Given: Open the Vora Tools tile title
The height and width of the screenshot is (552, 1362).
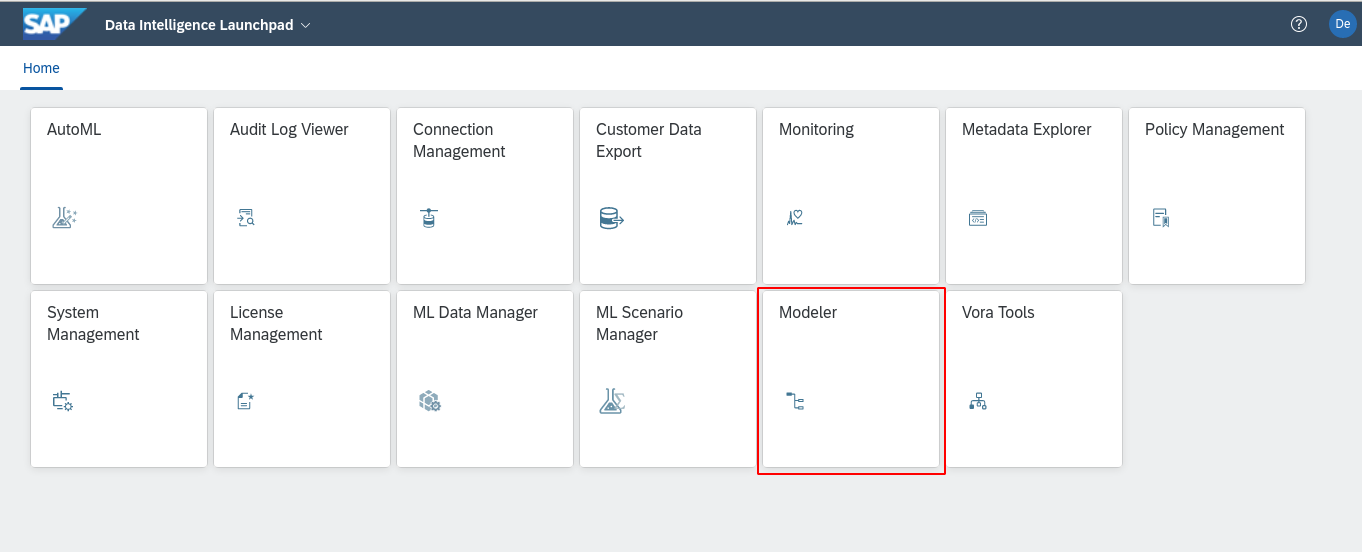Looking at the screenshot, I should (998, 312).
